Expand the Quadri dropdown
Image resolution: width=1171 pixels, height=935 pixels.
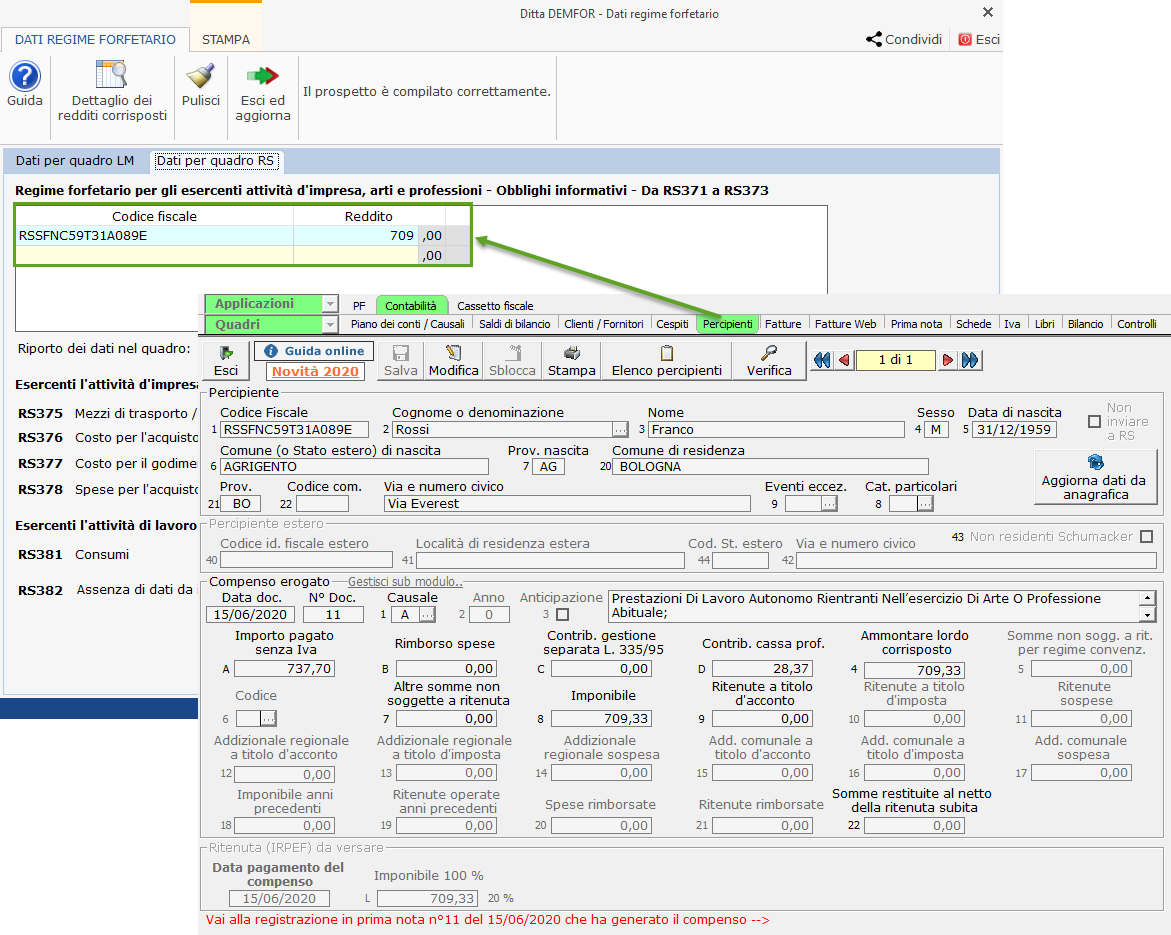pyautogui.click(x=330, y=324)
